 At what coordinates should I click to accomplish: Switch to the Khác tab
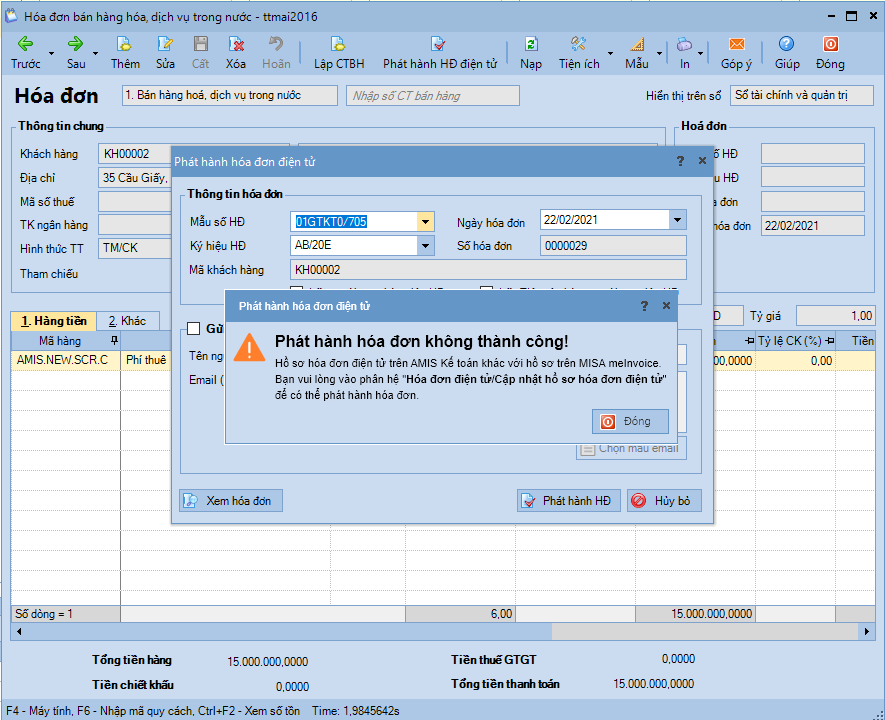click(127, 321)
